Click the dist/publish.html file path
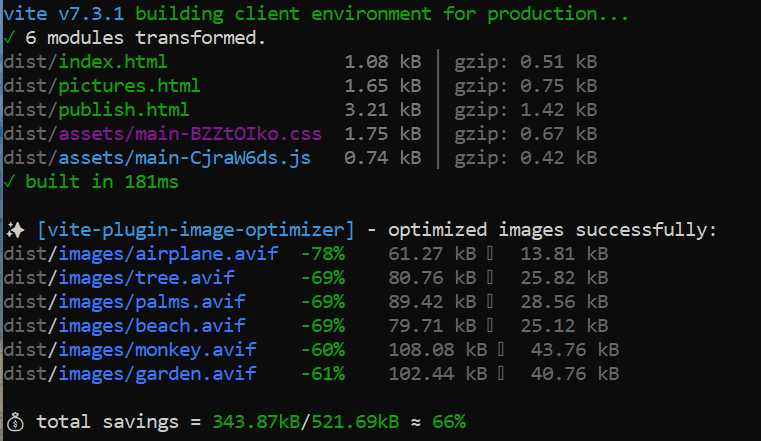Viewport: 761px width, 441px height. pyautogui.click(x=97, y=110)
